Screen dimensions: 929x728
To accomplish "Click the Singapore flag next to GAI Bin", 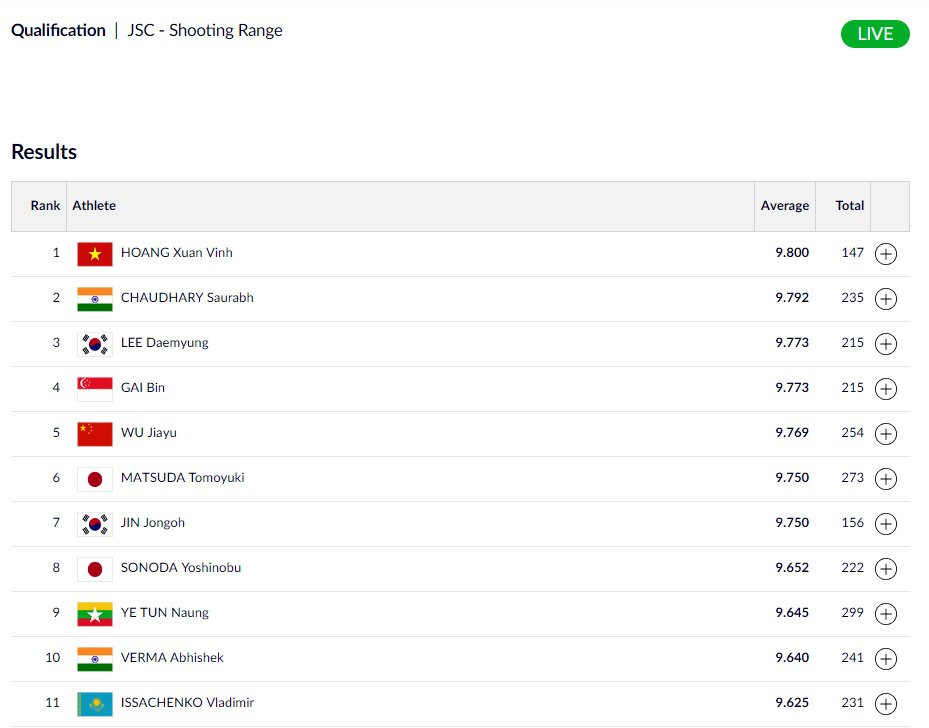I will coord(95,389).
